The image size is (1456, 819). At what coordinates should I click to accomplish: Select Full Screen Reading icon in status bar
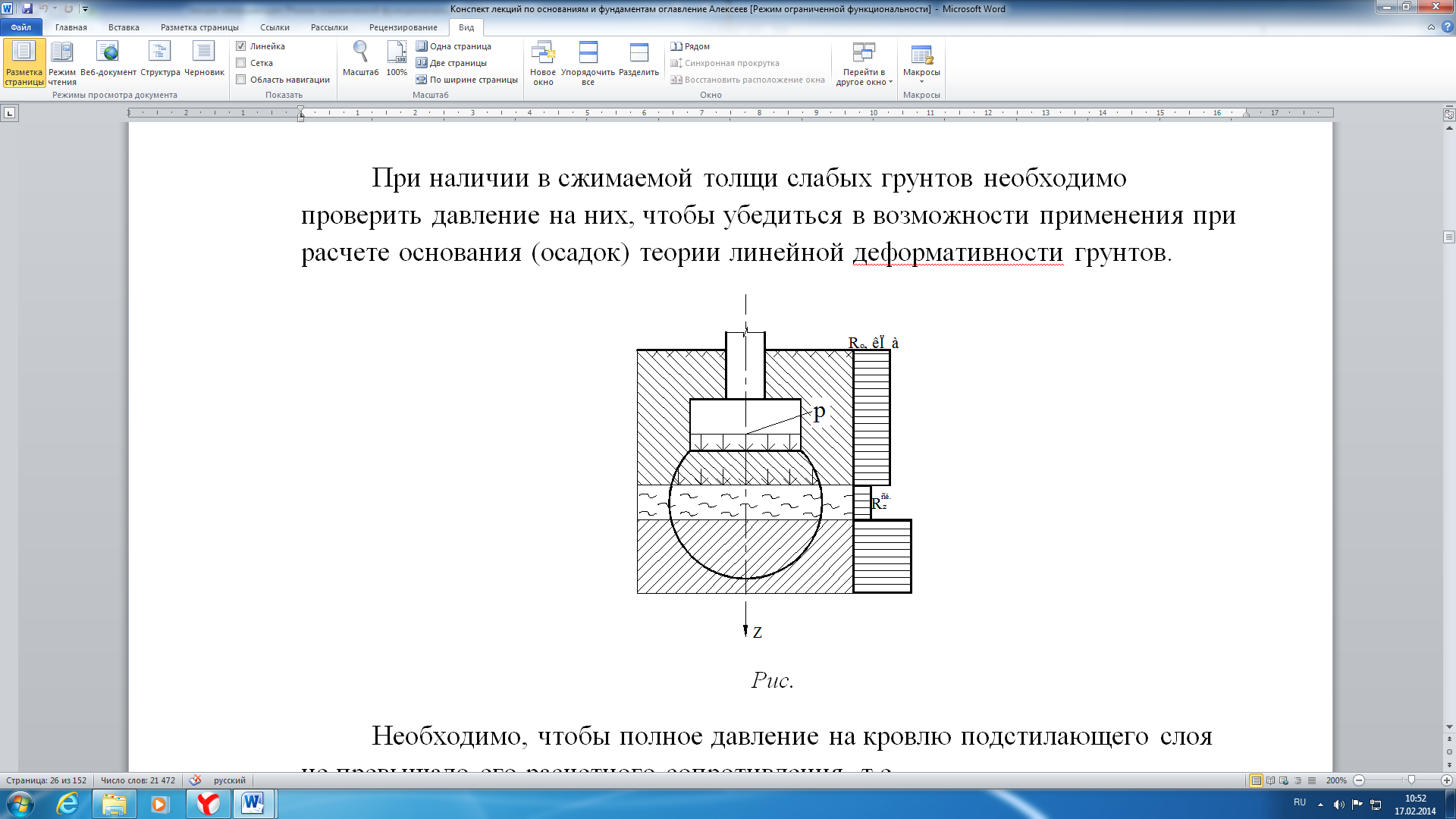pos(1270,780)
